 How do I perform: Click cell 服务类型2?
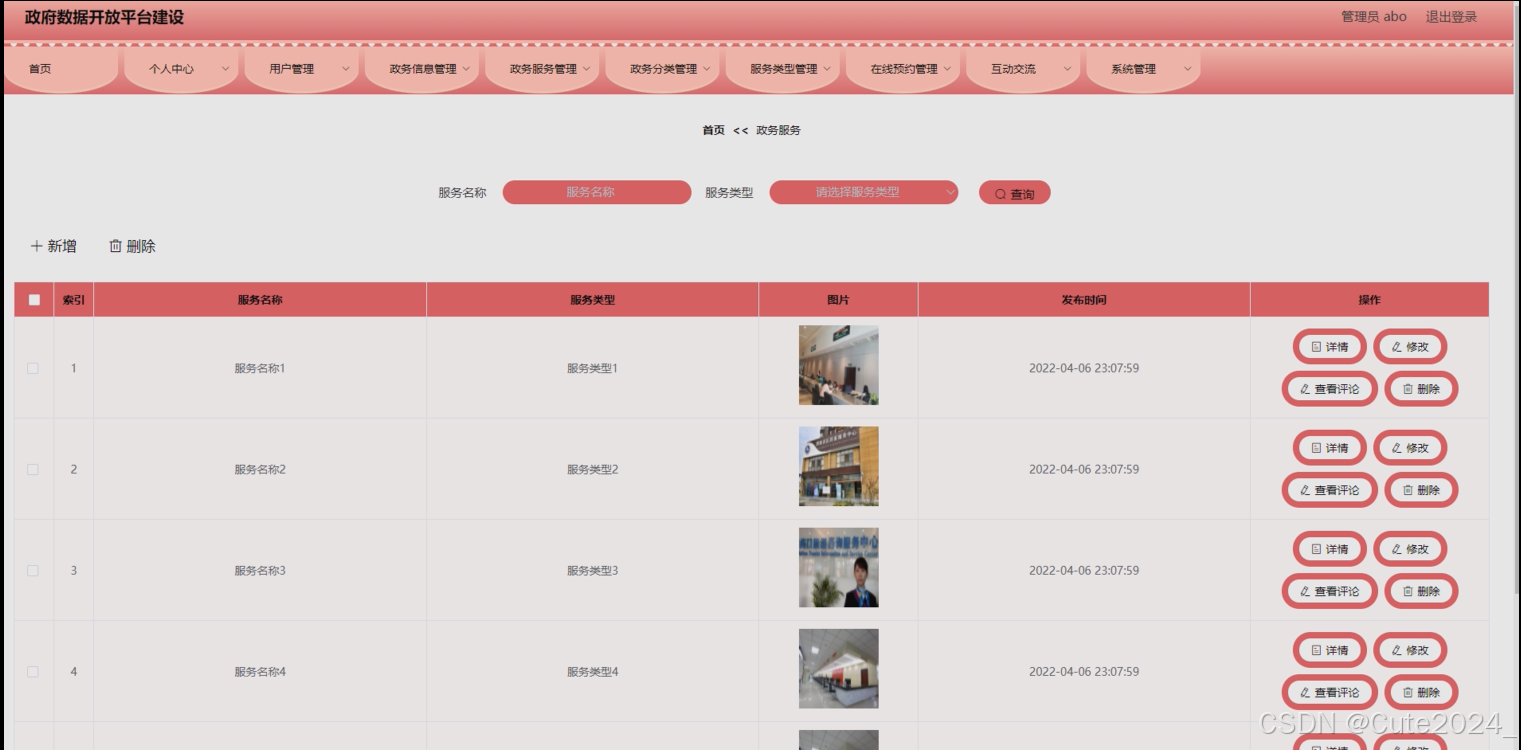coord(592,469)
